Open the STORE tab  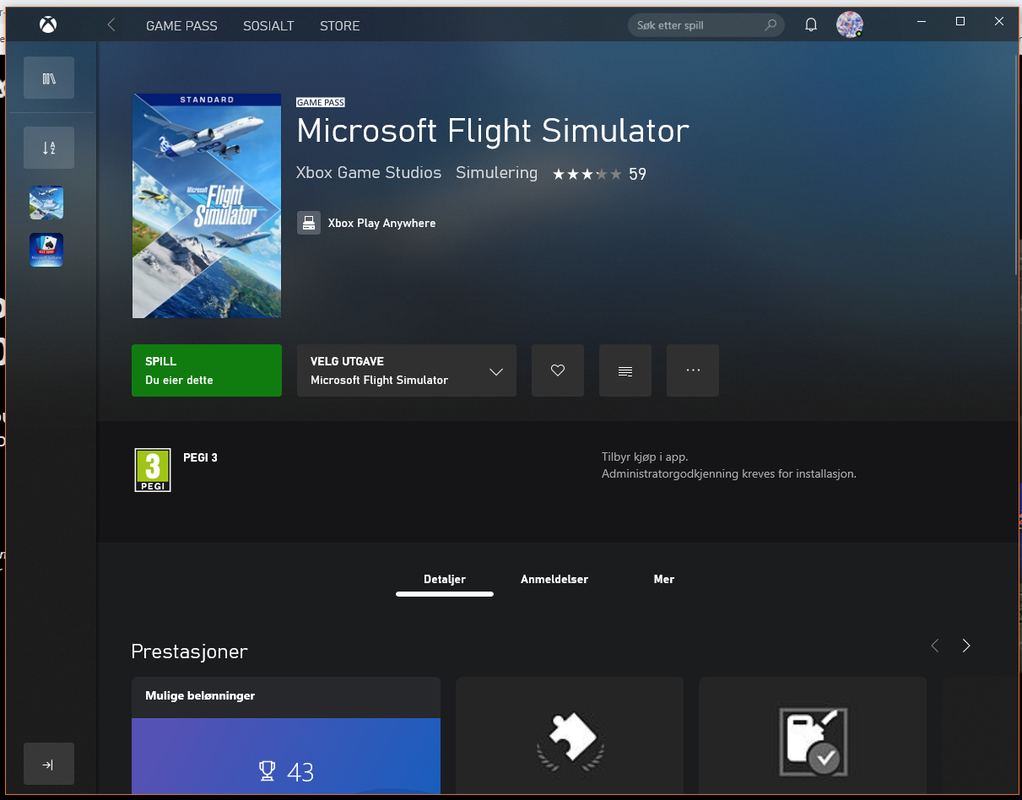(x=340, y=25)
